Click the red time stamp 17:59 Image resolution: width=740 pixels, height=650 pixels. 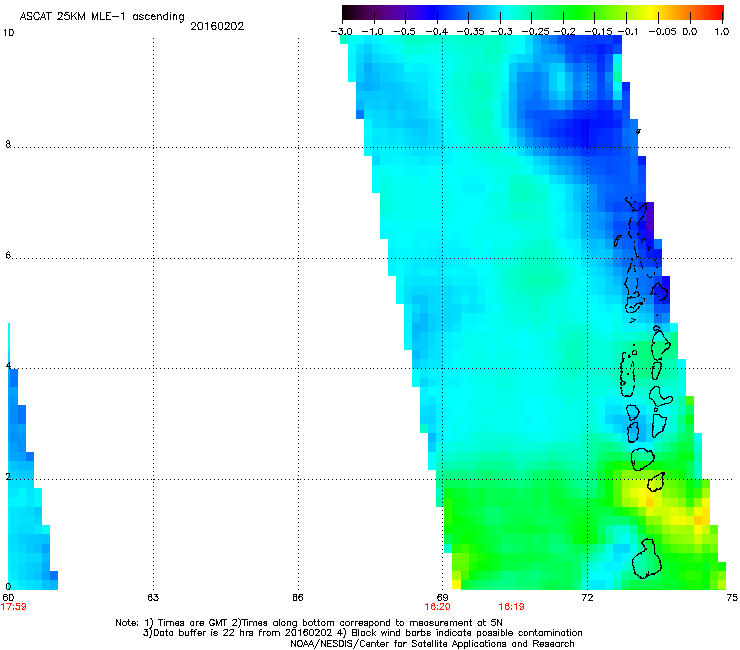(13, 607)
